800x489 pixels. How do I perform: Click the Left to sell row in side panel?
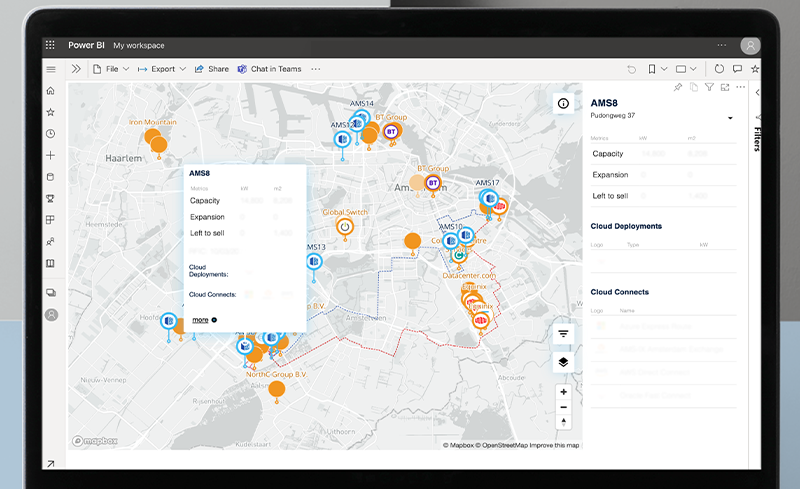point(663,196)
